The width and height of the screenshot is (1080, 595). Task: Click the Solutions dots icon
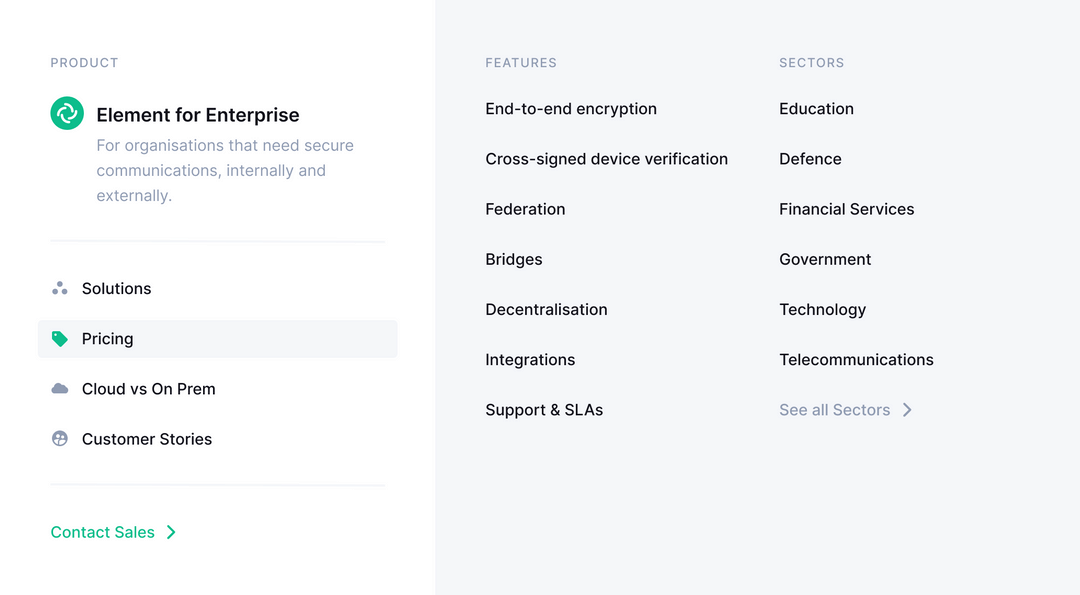[60, 289]
